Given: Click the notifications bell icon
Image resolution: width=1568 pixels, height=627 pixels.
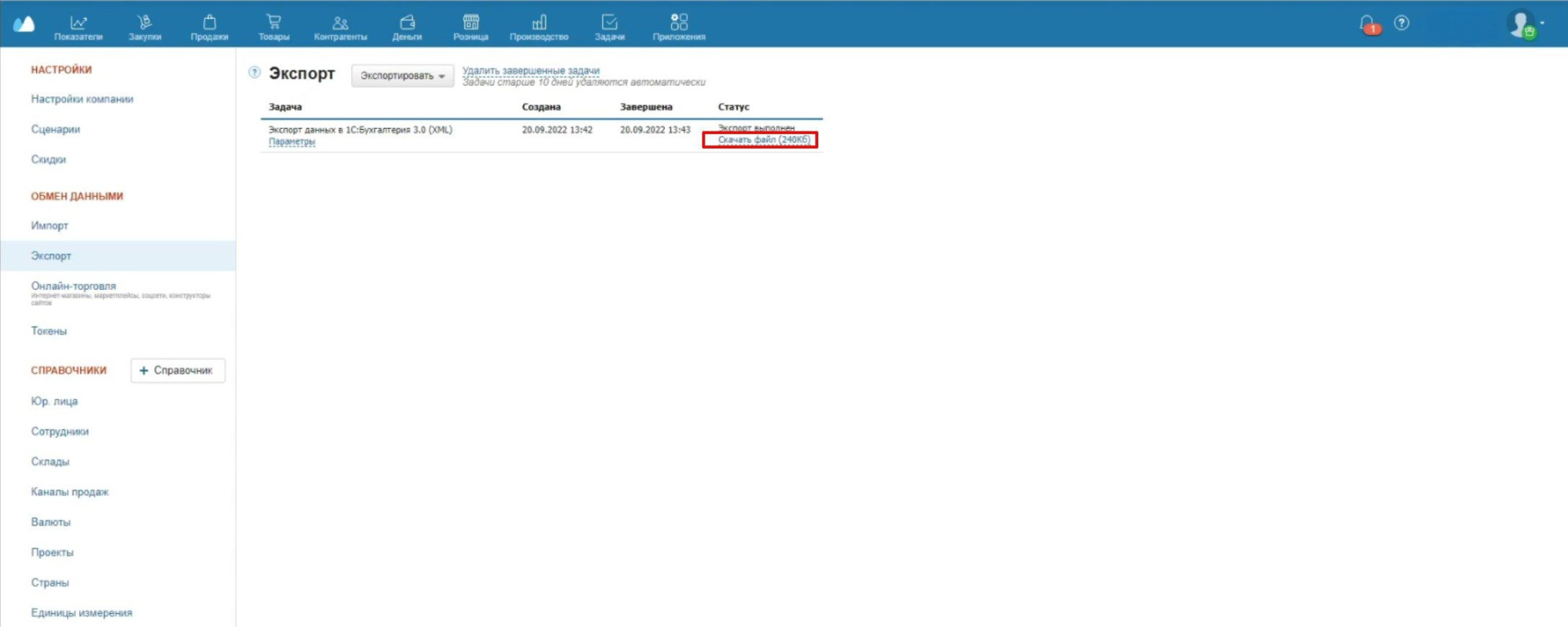Looking at the screenshot, I should click(1368, 24).
